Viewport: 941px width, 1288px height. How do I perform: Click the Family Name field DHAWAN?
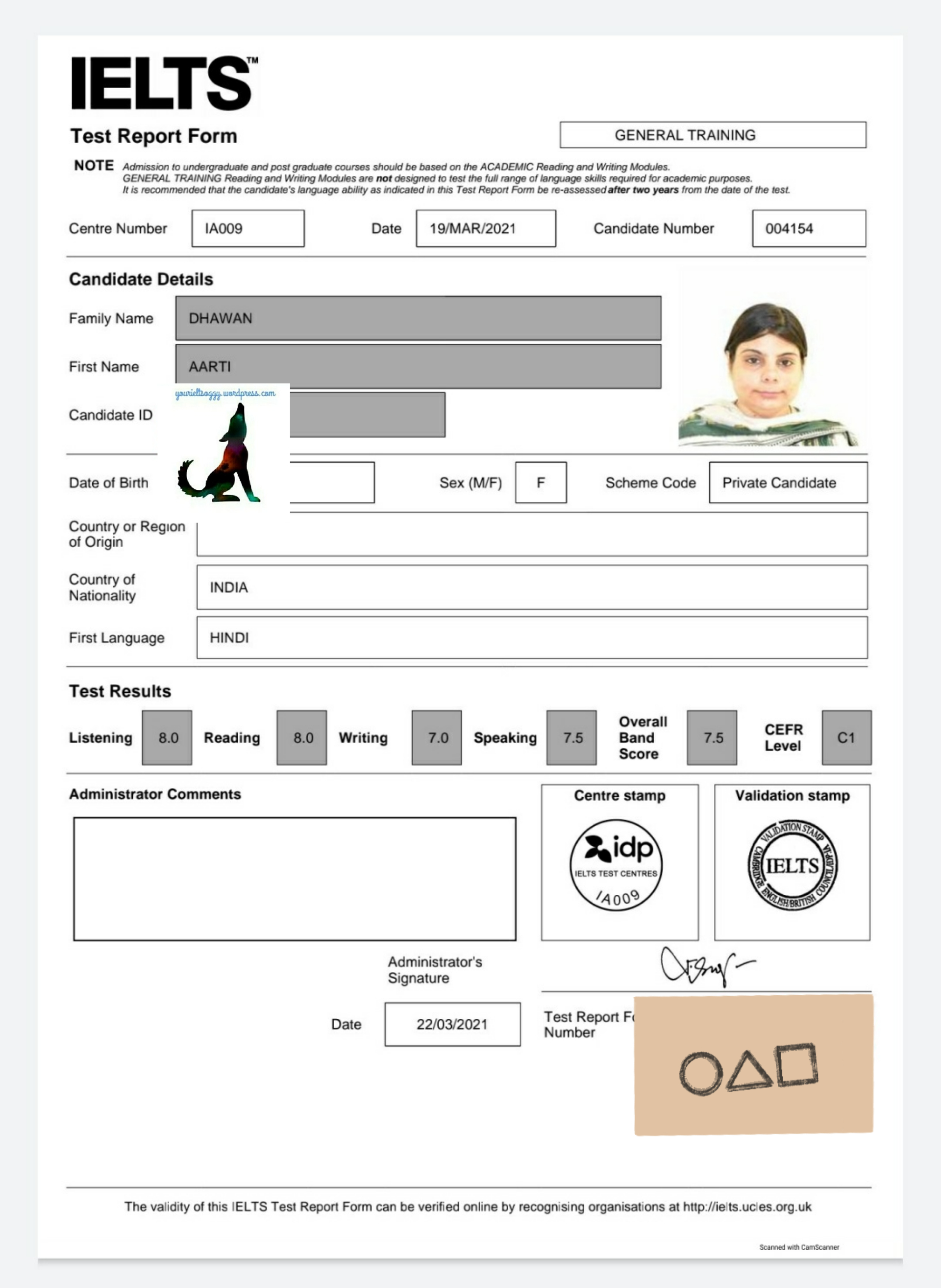tap(418, 318)
